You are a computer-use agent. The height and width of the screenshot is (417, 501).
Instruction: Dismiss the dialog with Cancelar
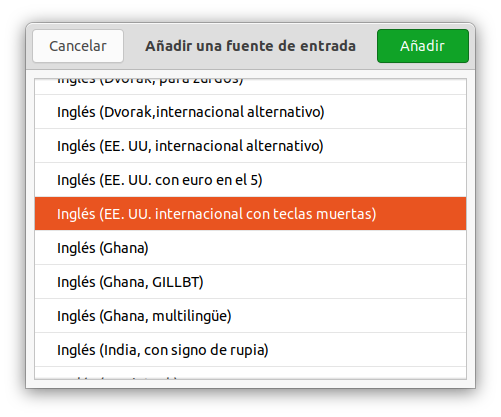click(x=78, y=46)
